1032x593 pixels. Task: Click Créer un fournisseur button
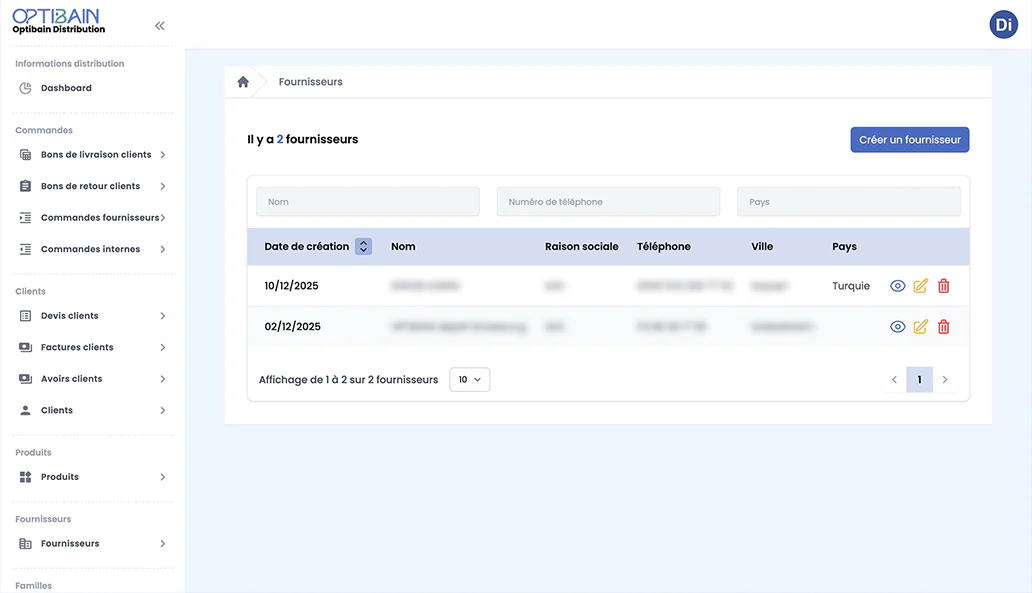pos(910,140)
